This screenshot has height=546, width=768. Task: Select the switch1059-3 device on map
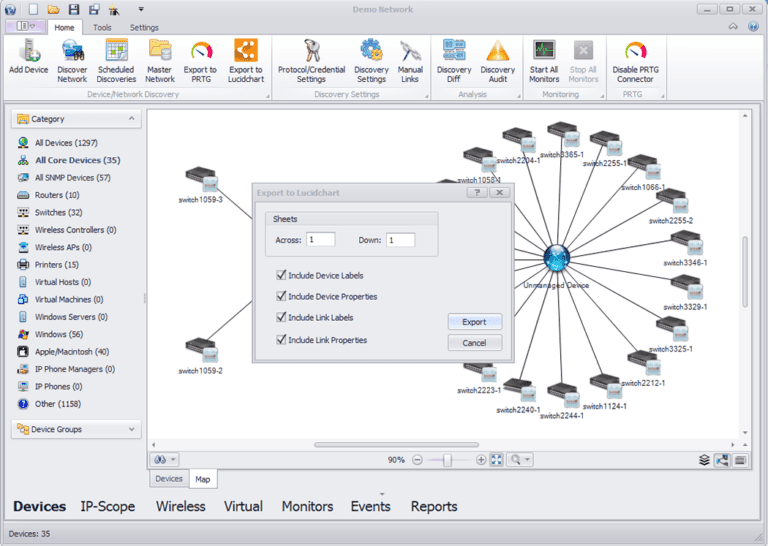coord(201,179)
